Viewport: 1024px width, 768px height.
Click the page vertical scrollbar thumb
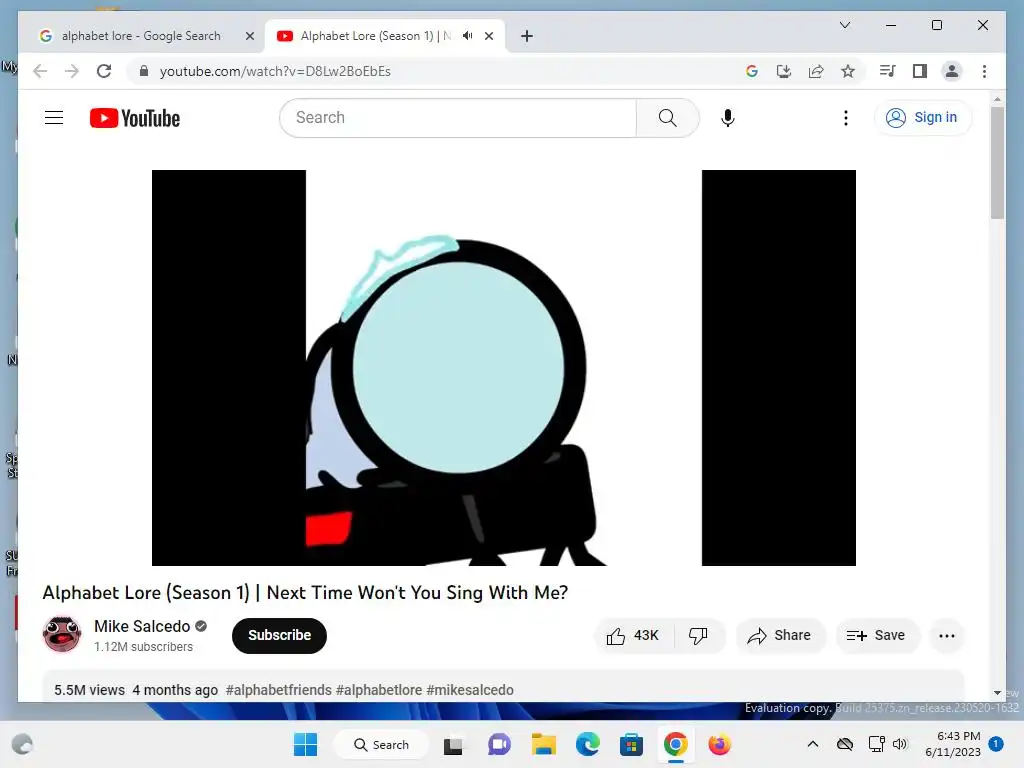[x=997, y=163]
